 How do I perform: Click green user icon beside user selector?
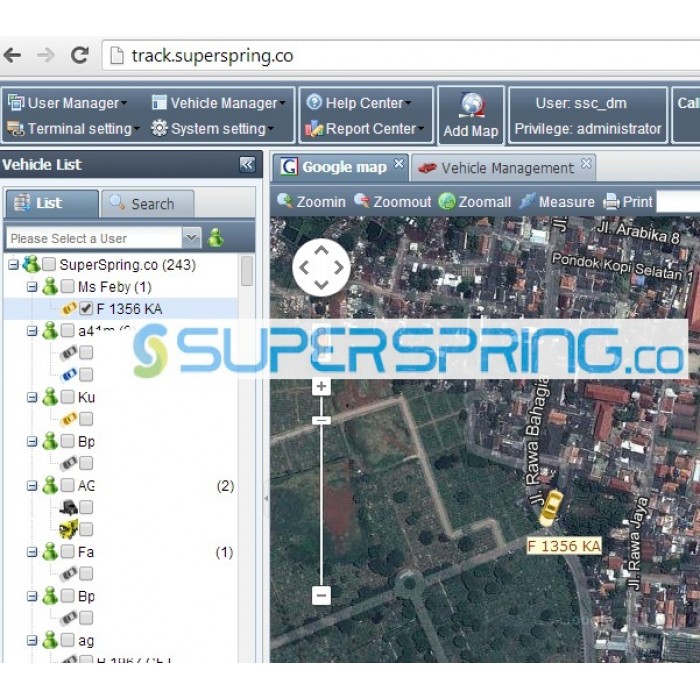216,238
